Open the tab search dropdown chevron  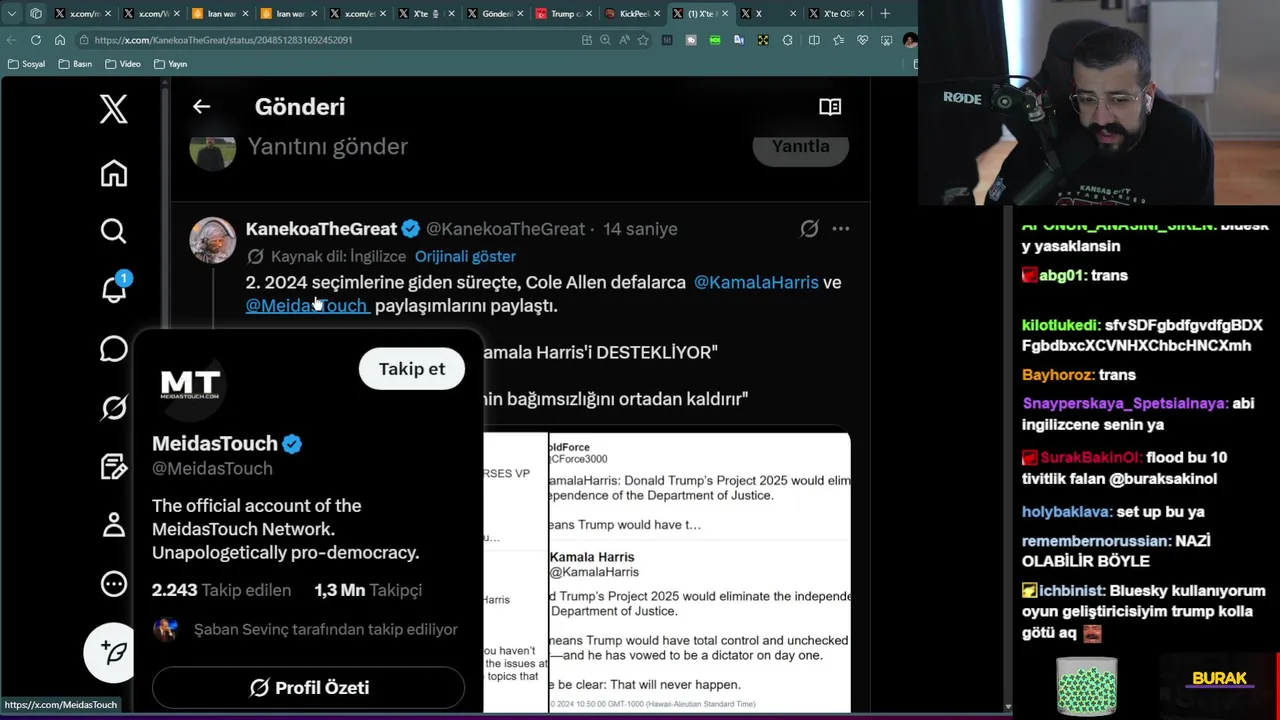tap(11, 14)
